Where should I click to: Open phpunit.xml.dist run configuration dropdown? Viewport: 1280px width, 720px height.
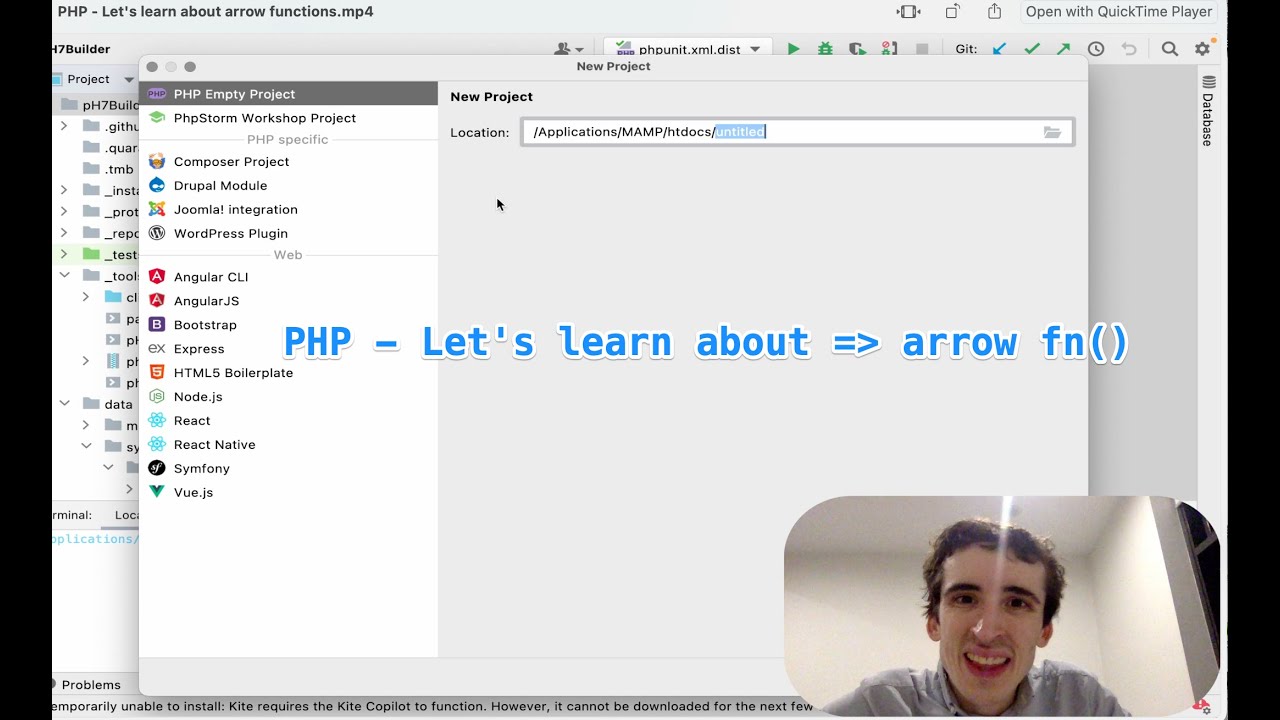pos(687,49)
